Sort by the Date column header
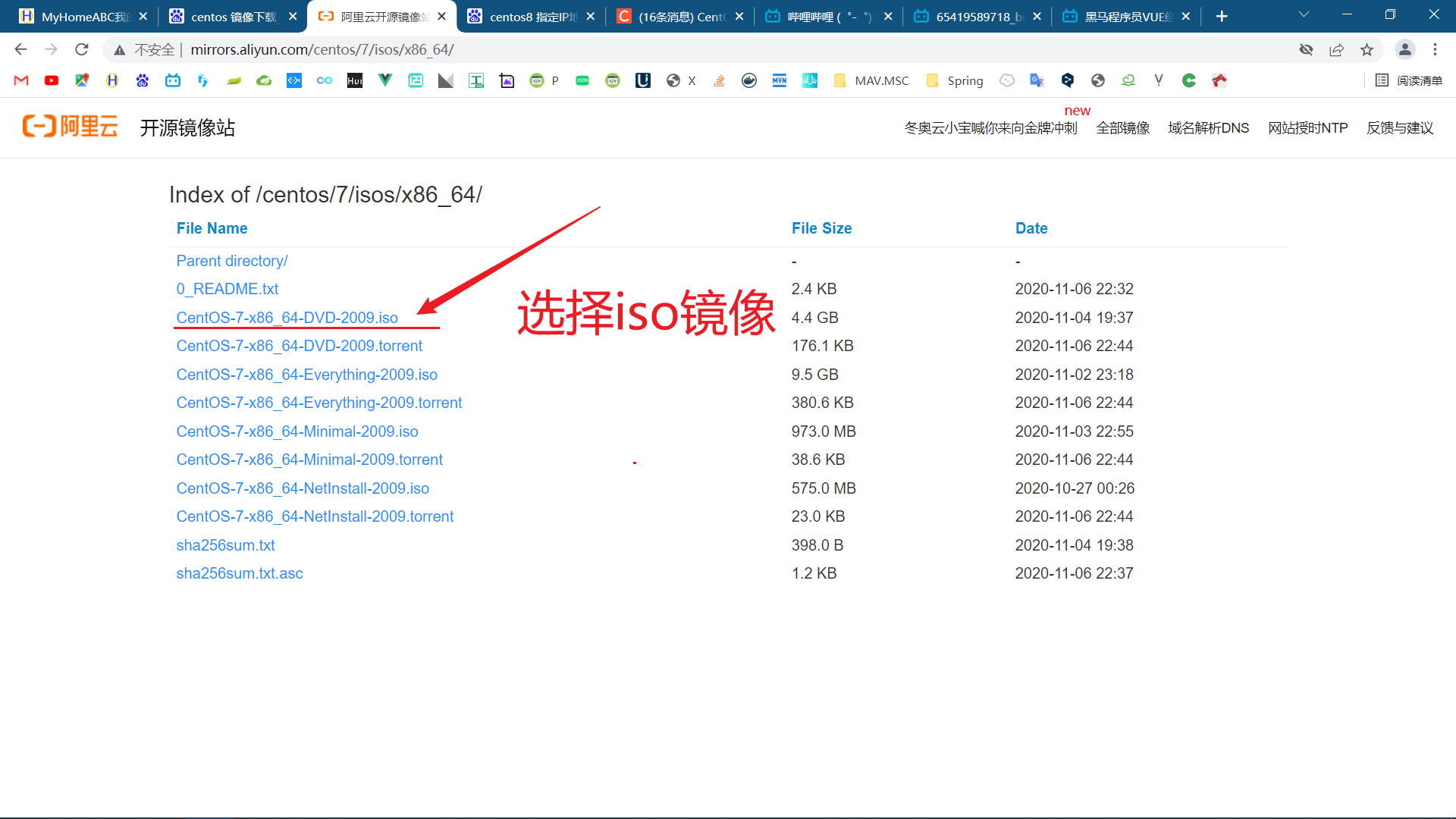Screen dimensions: 1456x819 [1031, 228]
